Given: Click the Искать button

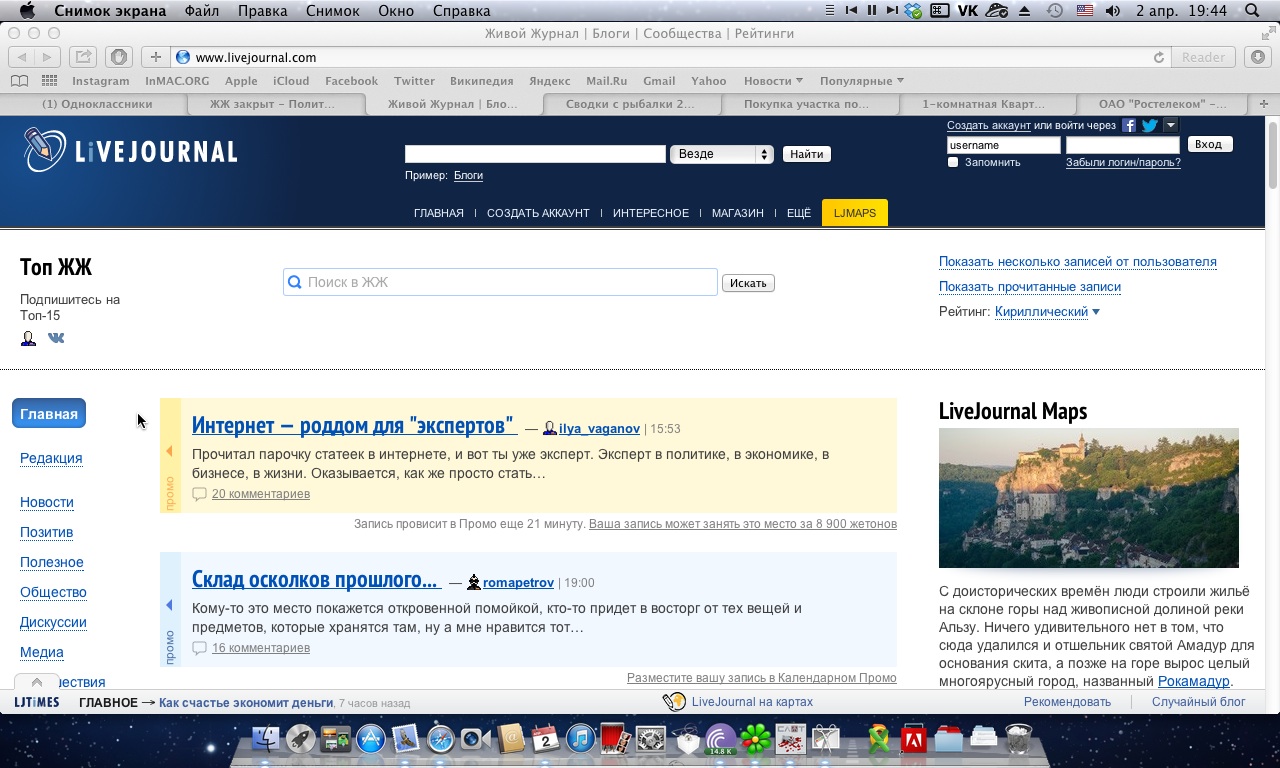Looking at the screenshot, I should 748,283.
